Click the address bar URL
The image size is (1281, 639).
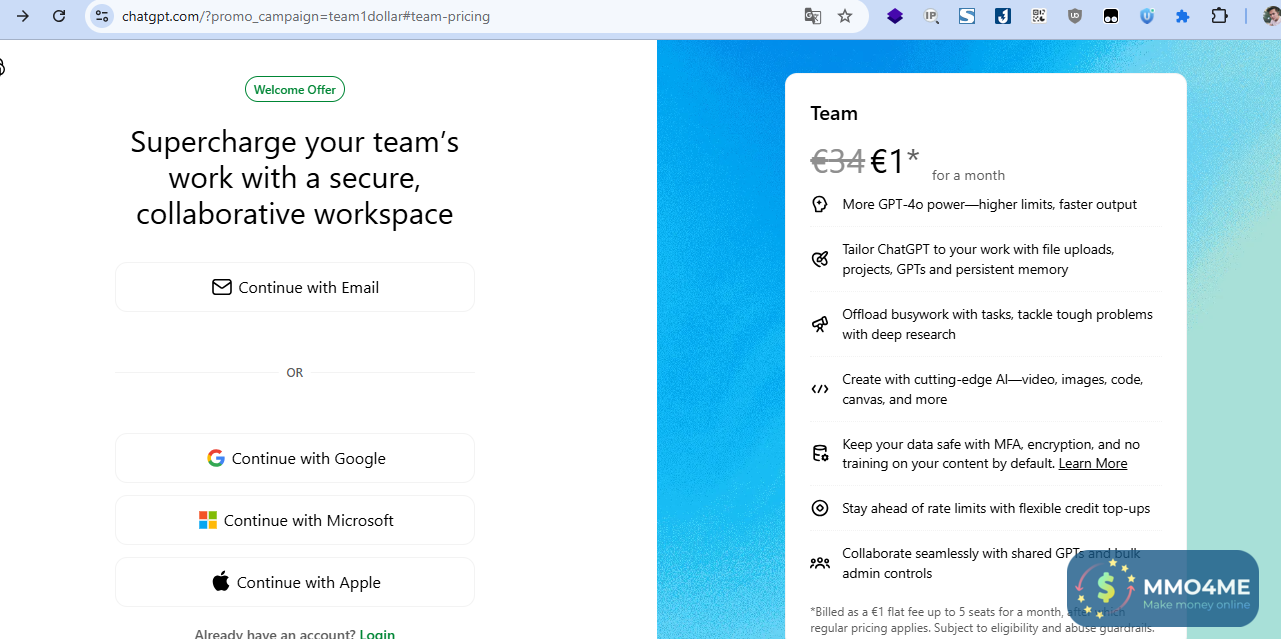(x=306, y=16)
